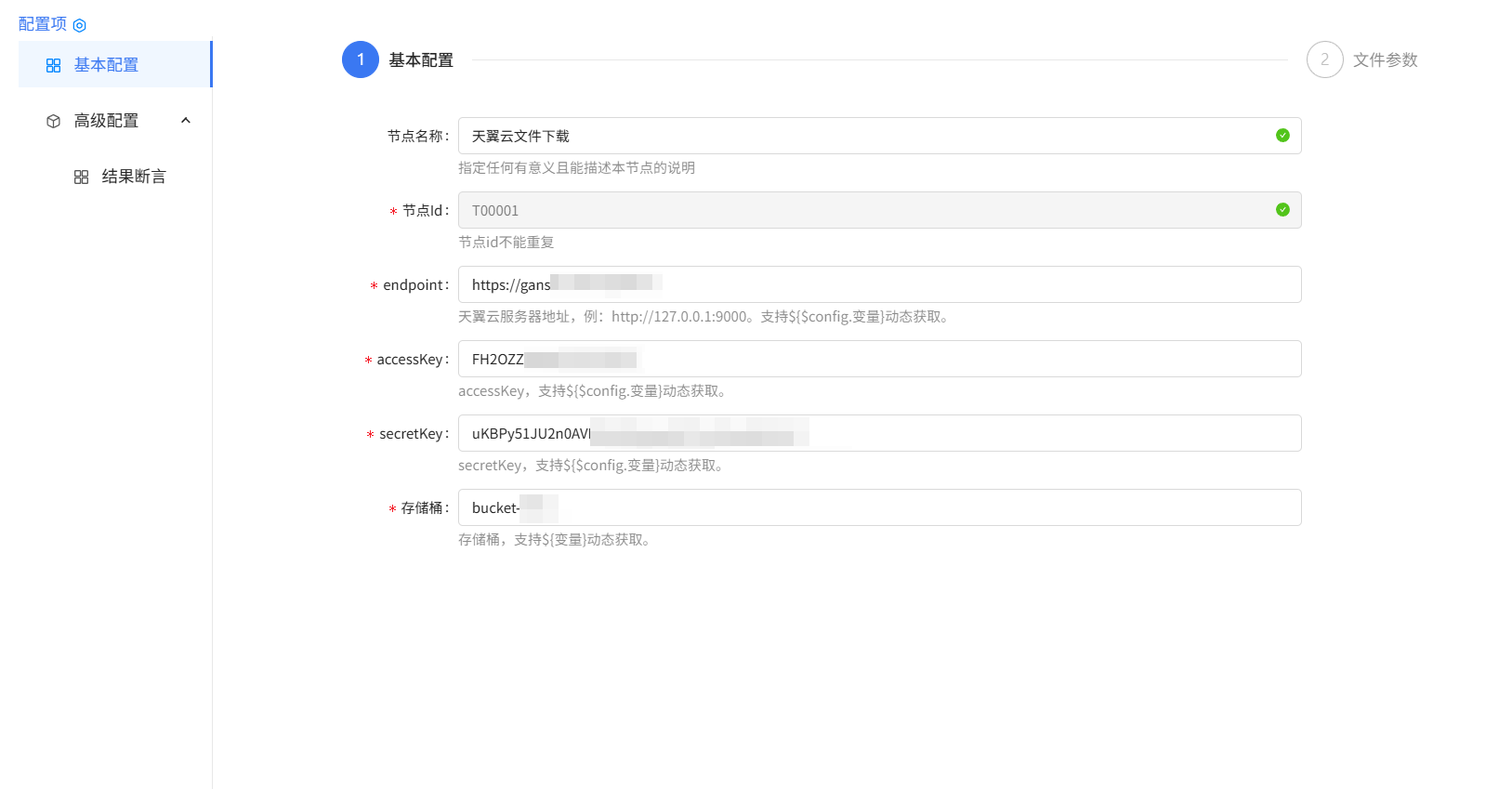Click the 高级配置 menu label
Viewport: 1512px width, 789px height.
[x=106, y=121]
